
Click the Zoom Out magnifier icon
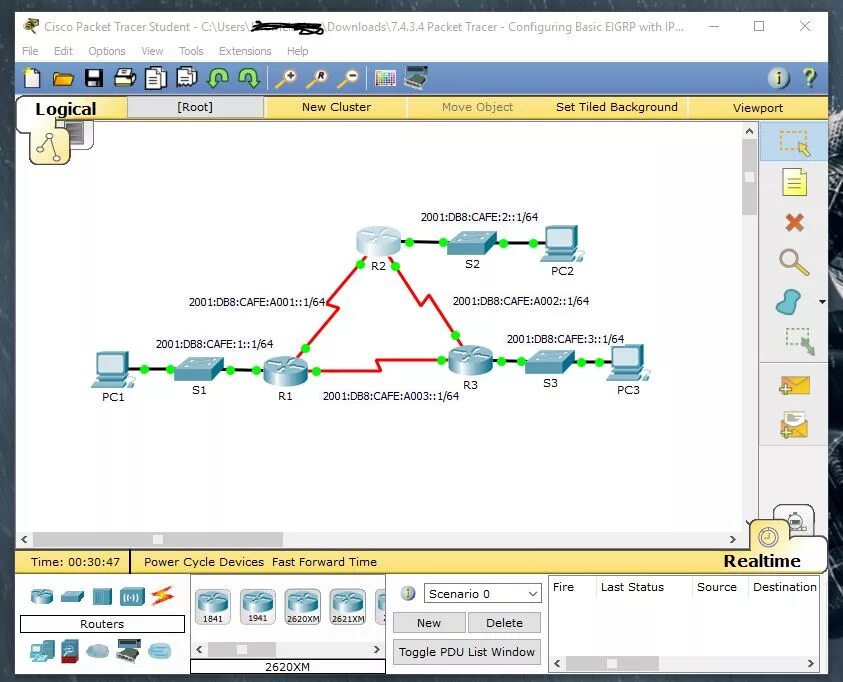[348, 78]
